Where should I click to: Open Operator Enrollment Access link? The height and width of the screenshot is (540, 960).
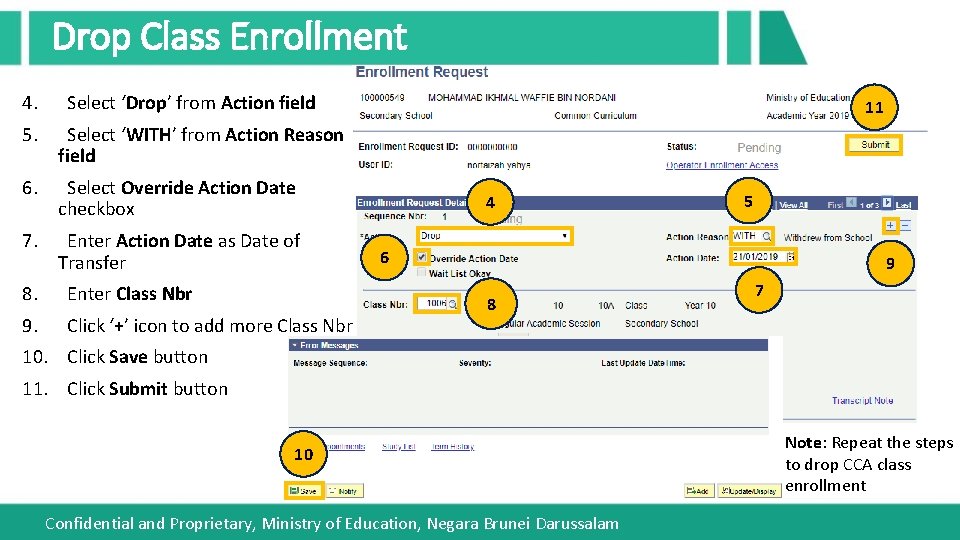(722, 165)
